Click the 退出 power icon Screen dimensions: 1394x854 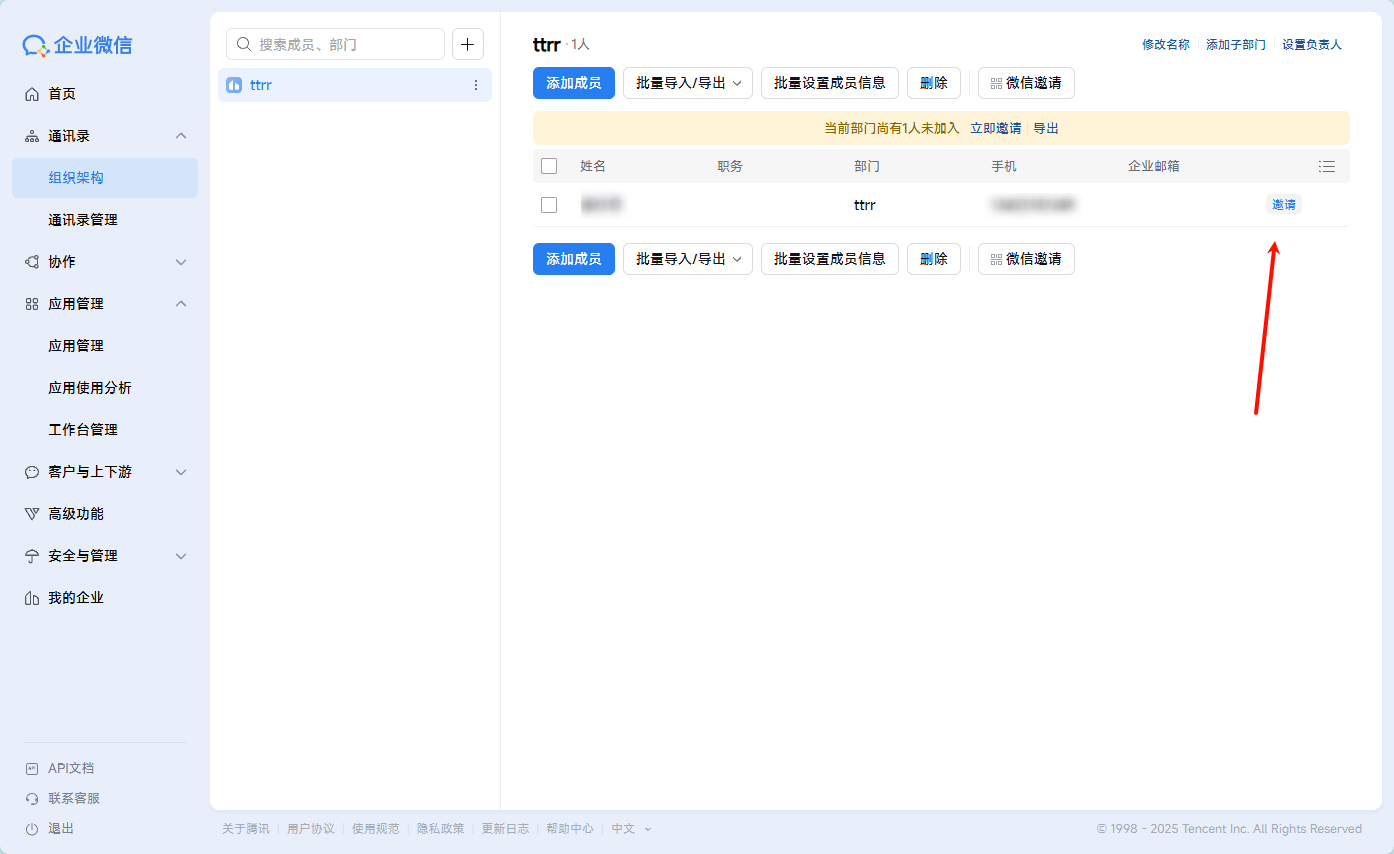(x=32, y=829)
